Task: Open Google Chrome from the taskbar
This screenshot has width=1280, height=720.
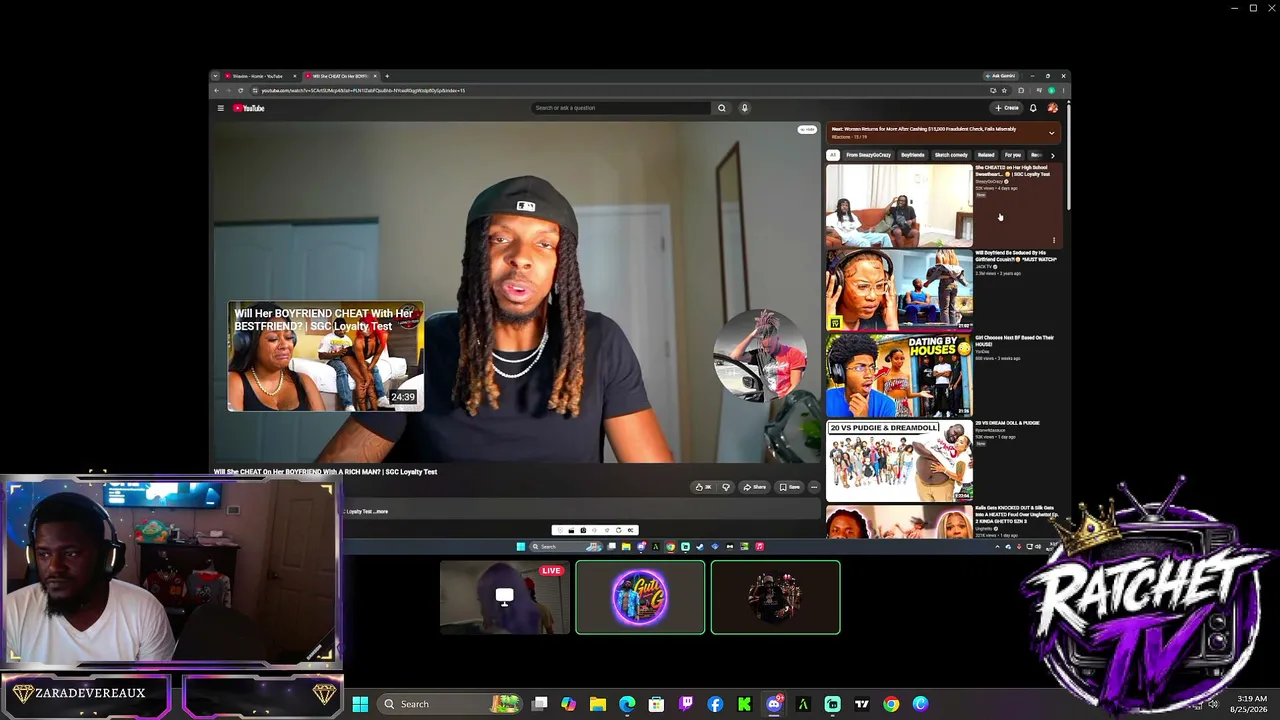Action: click(x=891, y=704)
